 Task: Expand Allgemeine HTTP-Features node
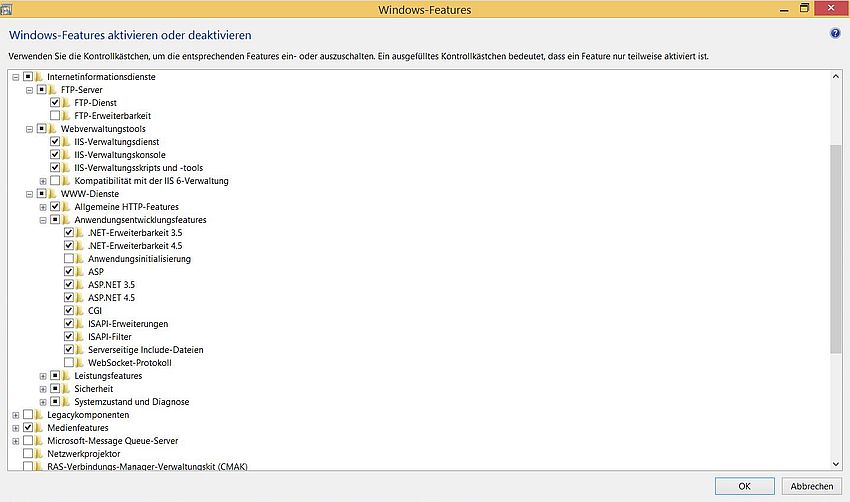(43, 207)
